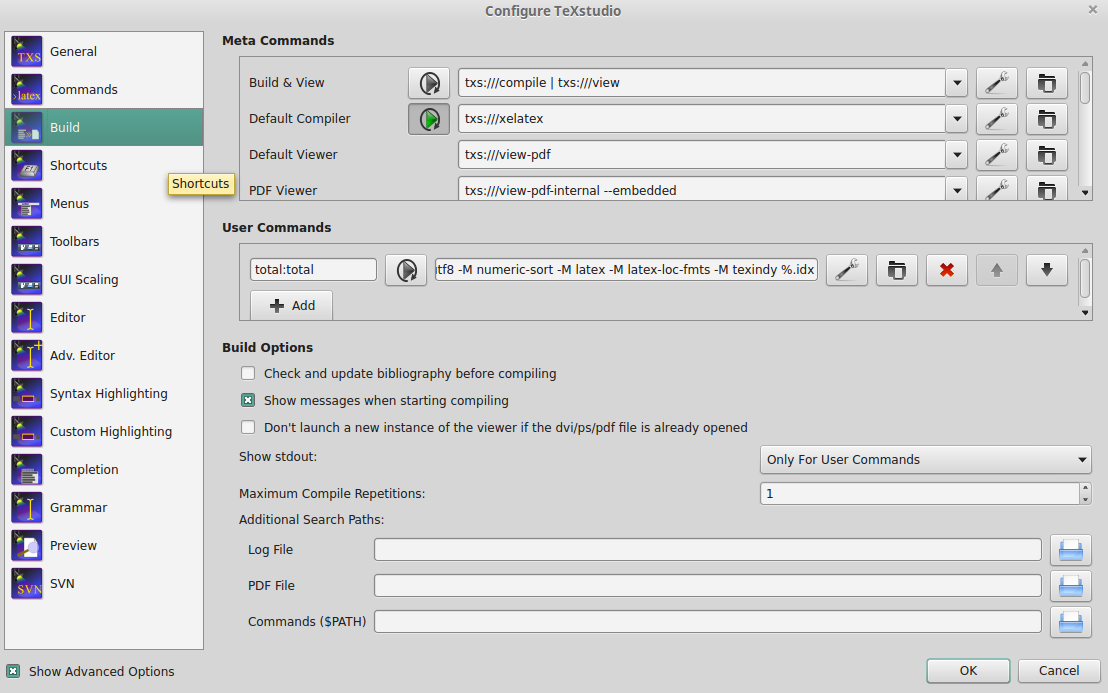
Task: Select the Build settings icon
Action: [27, 127]
